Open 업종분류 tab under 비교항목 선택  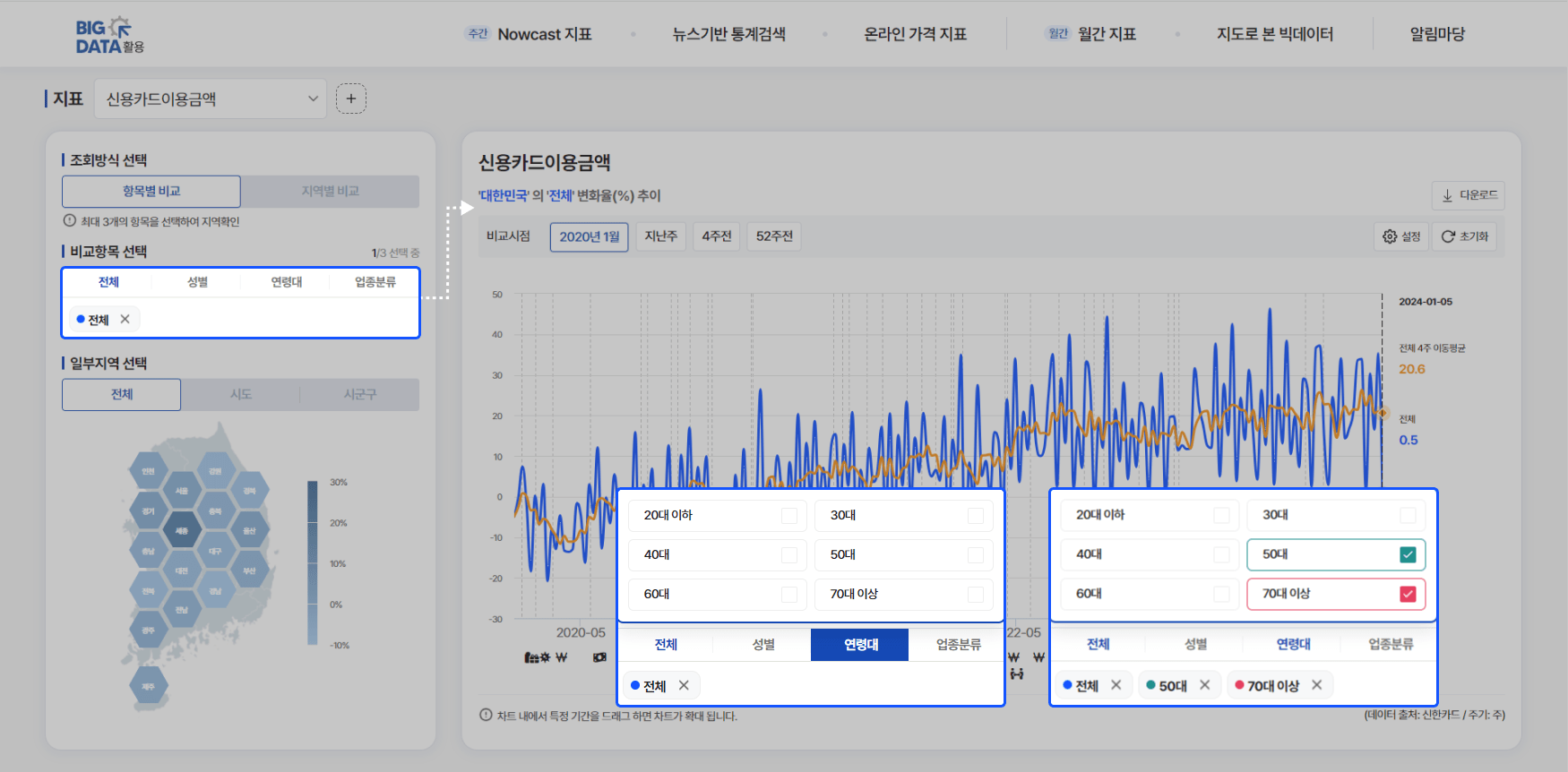pos(375,282)
